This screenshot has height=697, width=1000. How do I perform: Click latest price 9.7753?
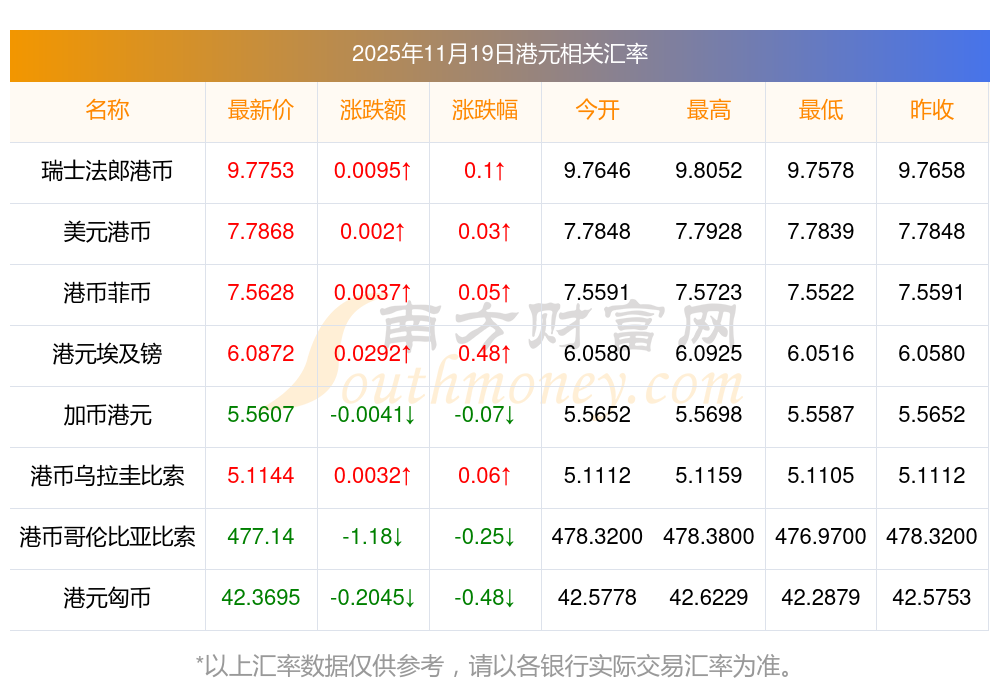tap(261, 170)
